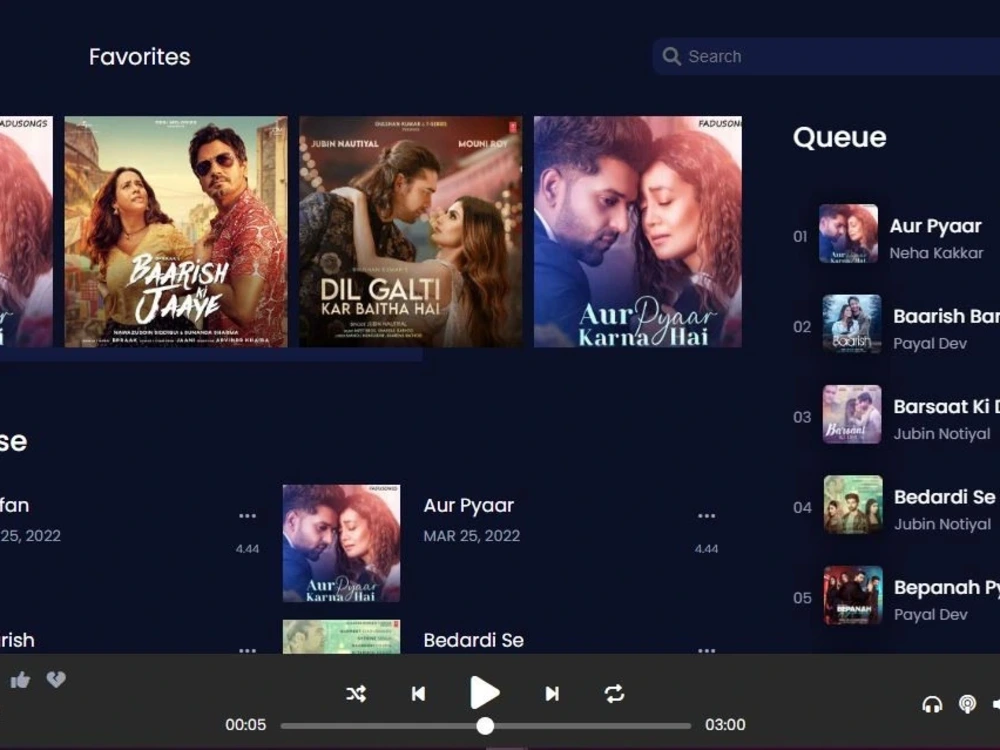The width and height of the screenshot is (1000, 750).
Task: Click Payal Dev under Baarish in queue
Action: point(930,344)
